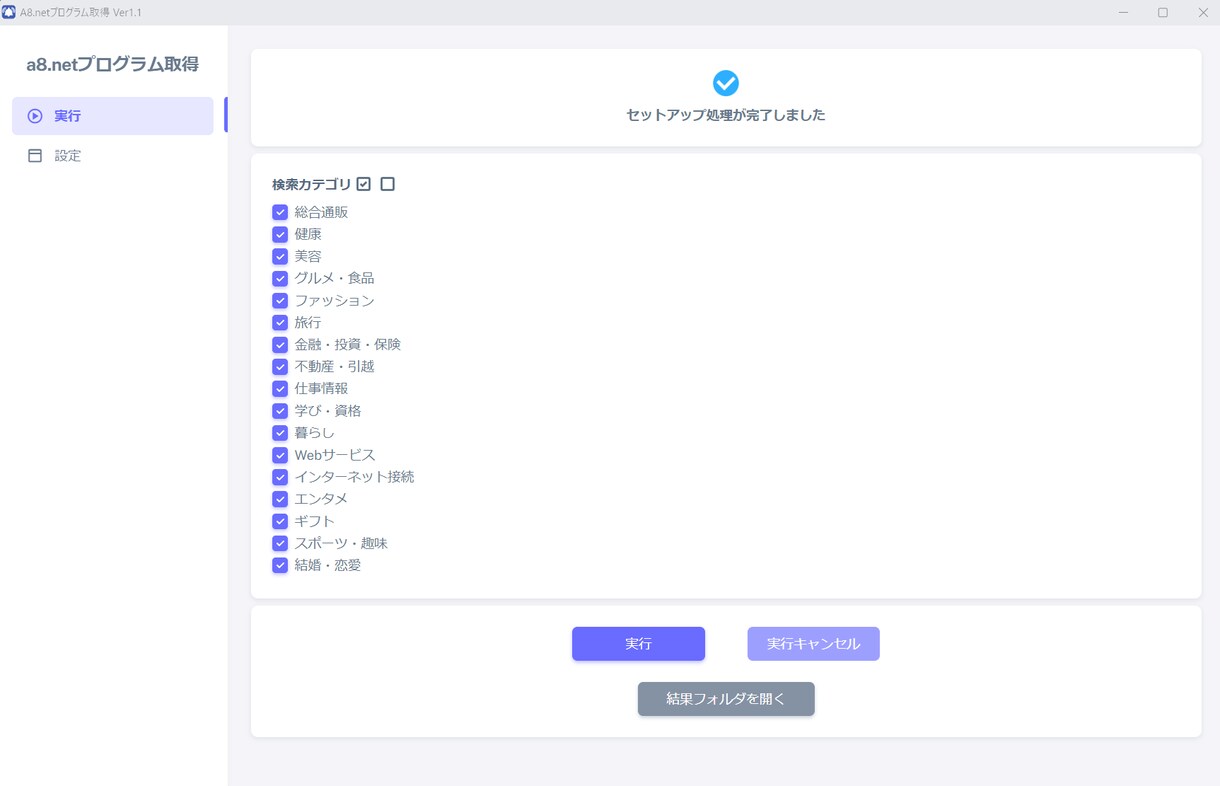Toggle the ギフト category checkbox
This screenshot has width=1220, height=786.
(280, 521)
